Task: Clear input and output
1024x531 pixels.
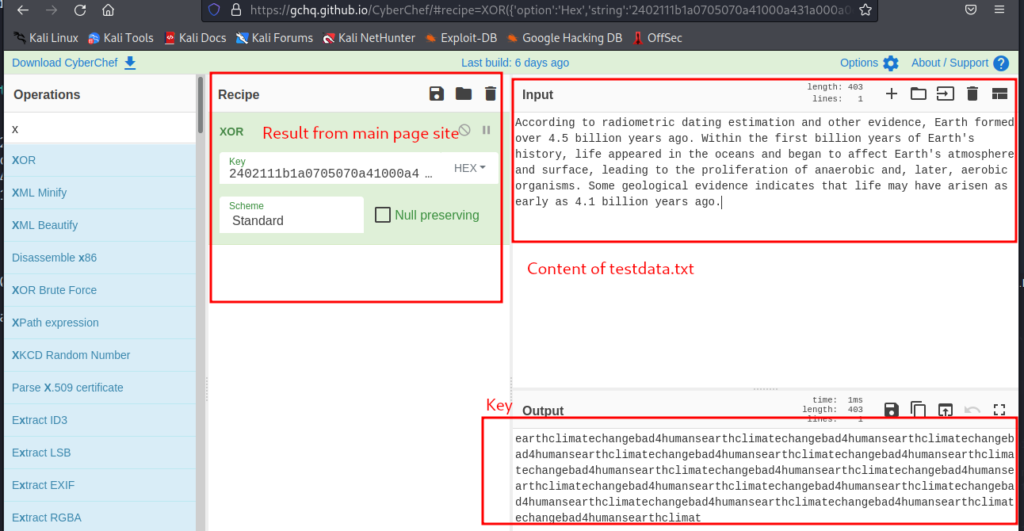Action: 972,94
